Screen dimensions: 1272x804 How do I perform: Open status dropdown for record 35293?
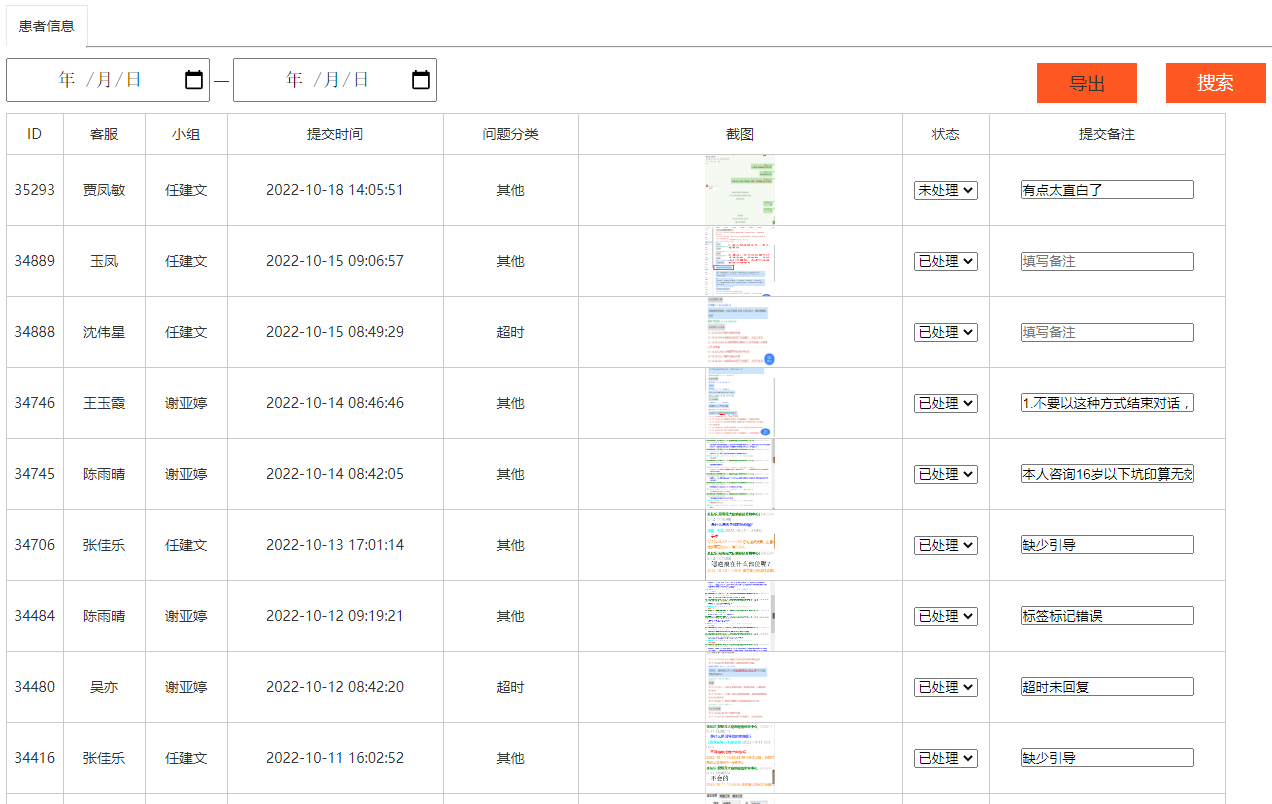(945, 190)
